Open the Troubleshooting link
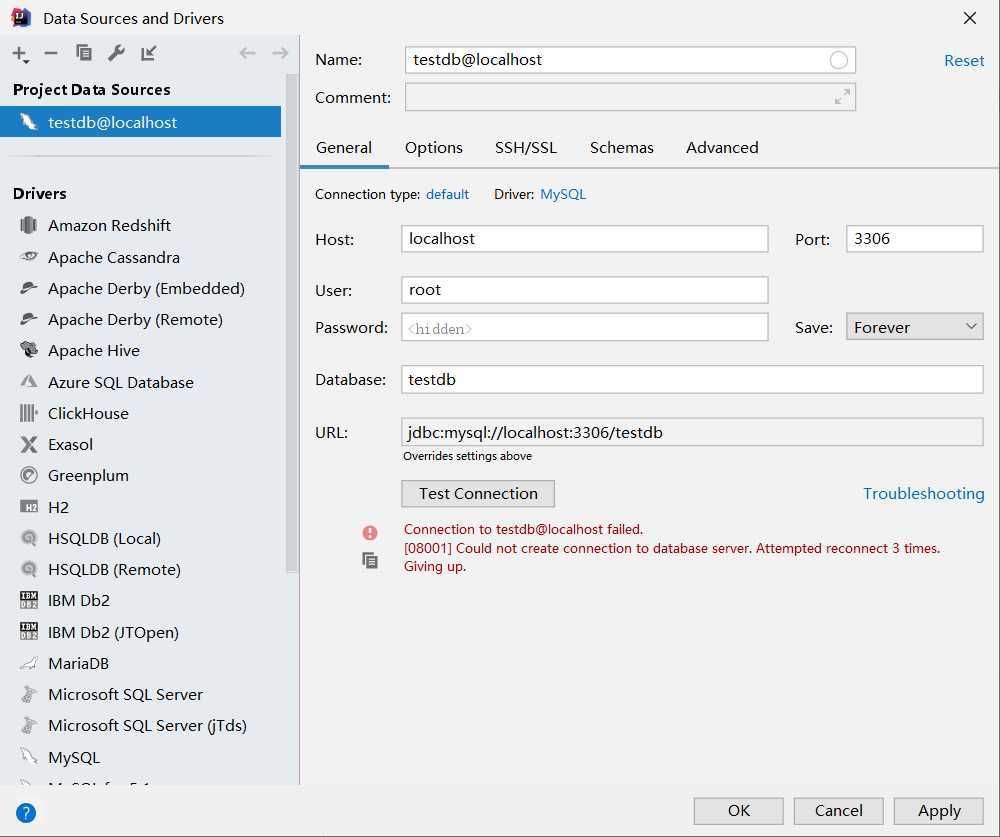Screen dimensions: 1000x837 (923, 493)
